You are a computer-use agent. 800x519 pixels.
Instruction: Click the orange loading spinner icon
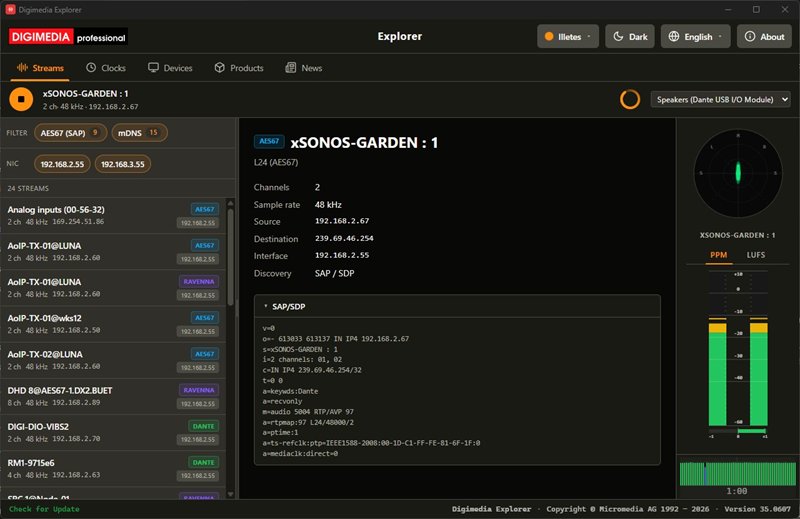coord(630,99)
